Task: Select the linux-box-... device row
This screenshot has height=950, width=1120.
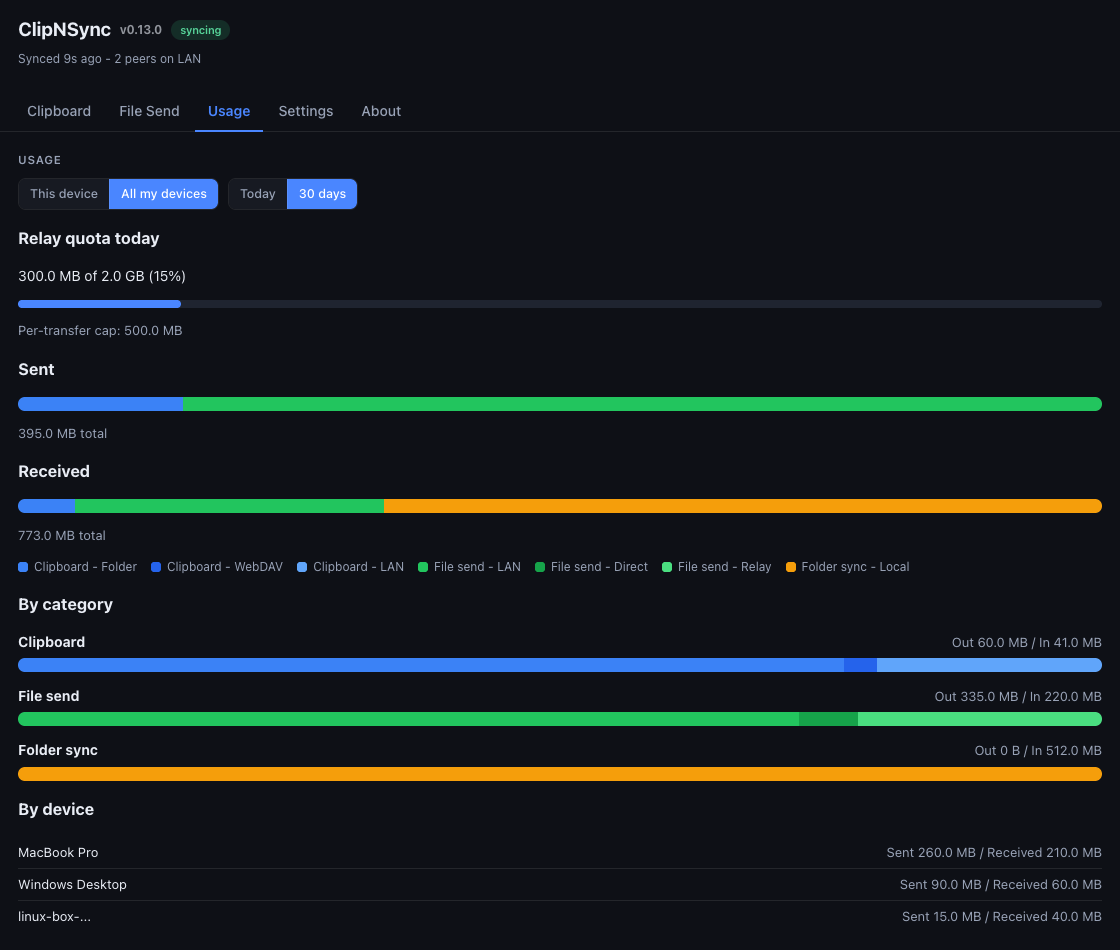Action: tap(559, 917)
